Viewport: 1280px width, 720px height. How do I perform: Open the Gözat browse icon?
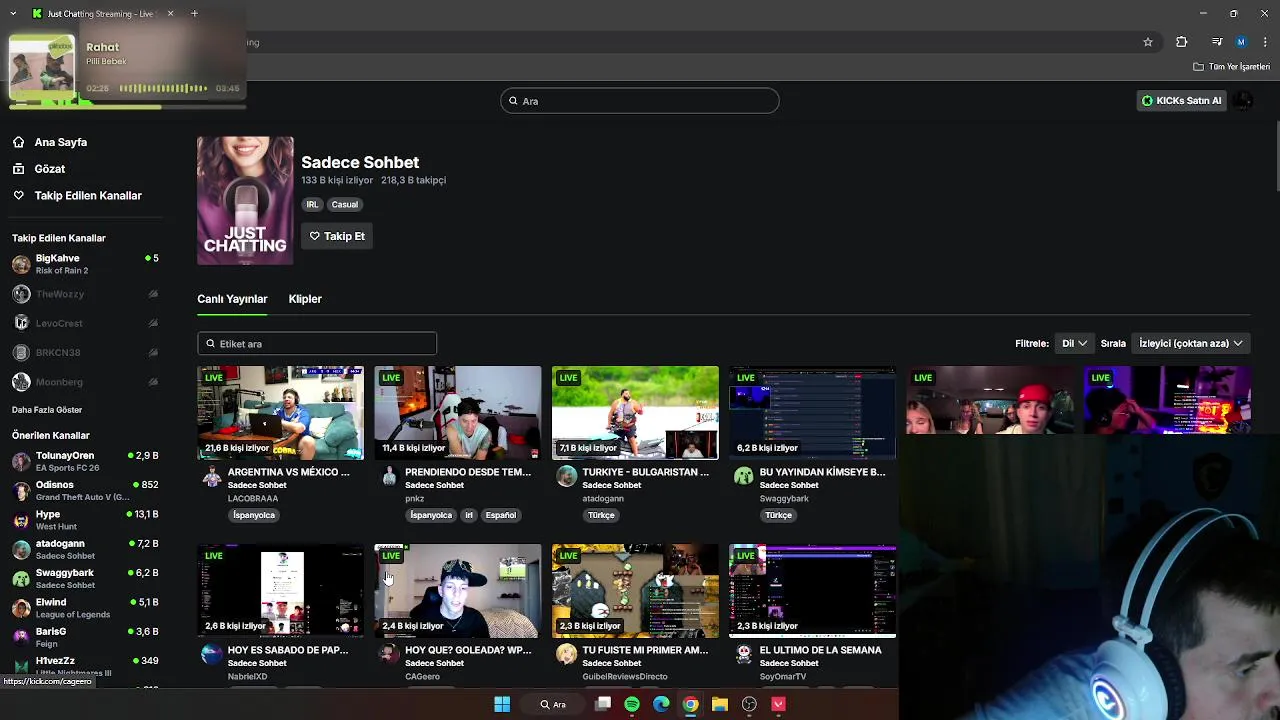(x=18, y=169)
